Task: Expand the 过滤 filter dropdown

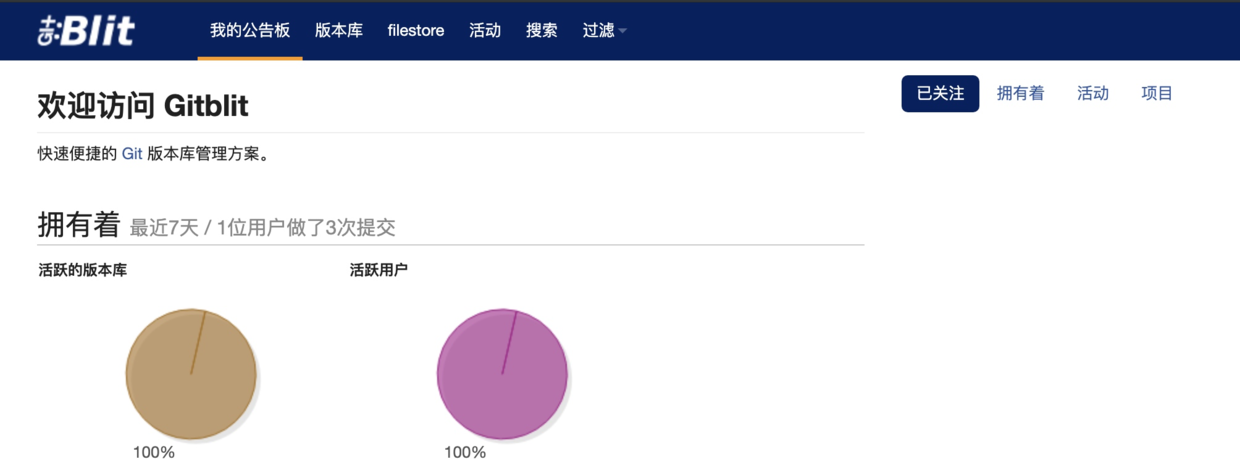Action: click(599, 30)
